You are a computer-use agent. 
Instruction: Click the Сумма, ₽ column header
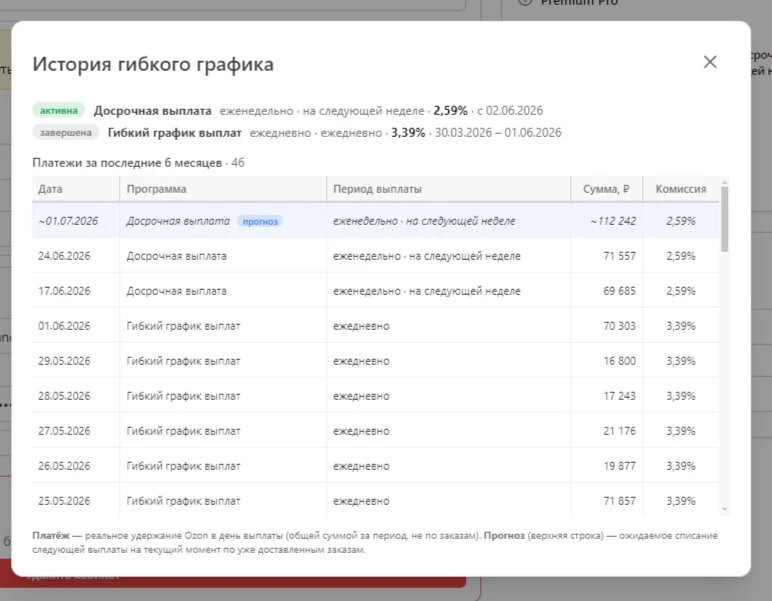[606, 189]
